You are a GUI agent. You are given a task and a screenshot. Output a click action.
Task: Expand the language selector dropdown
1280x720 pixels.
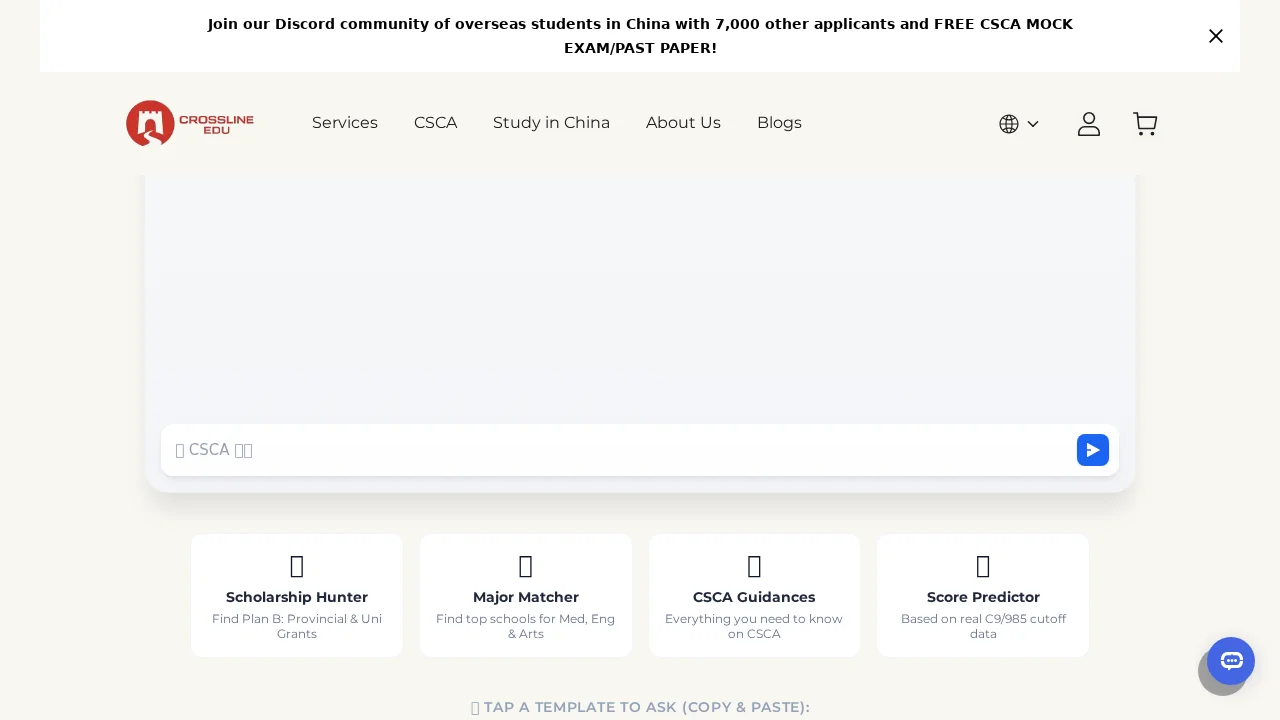(x=1033, y=124)
